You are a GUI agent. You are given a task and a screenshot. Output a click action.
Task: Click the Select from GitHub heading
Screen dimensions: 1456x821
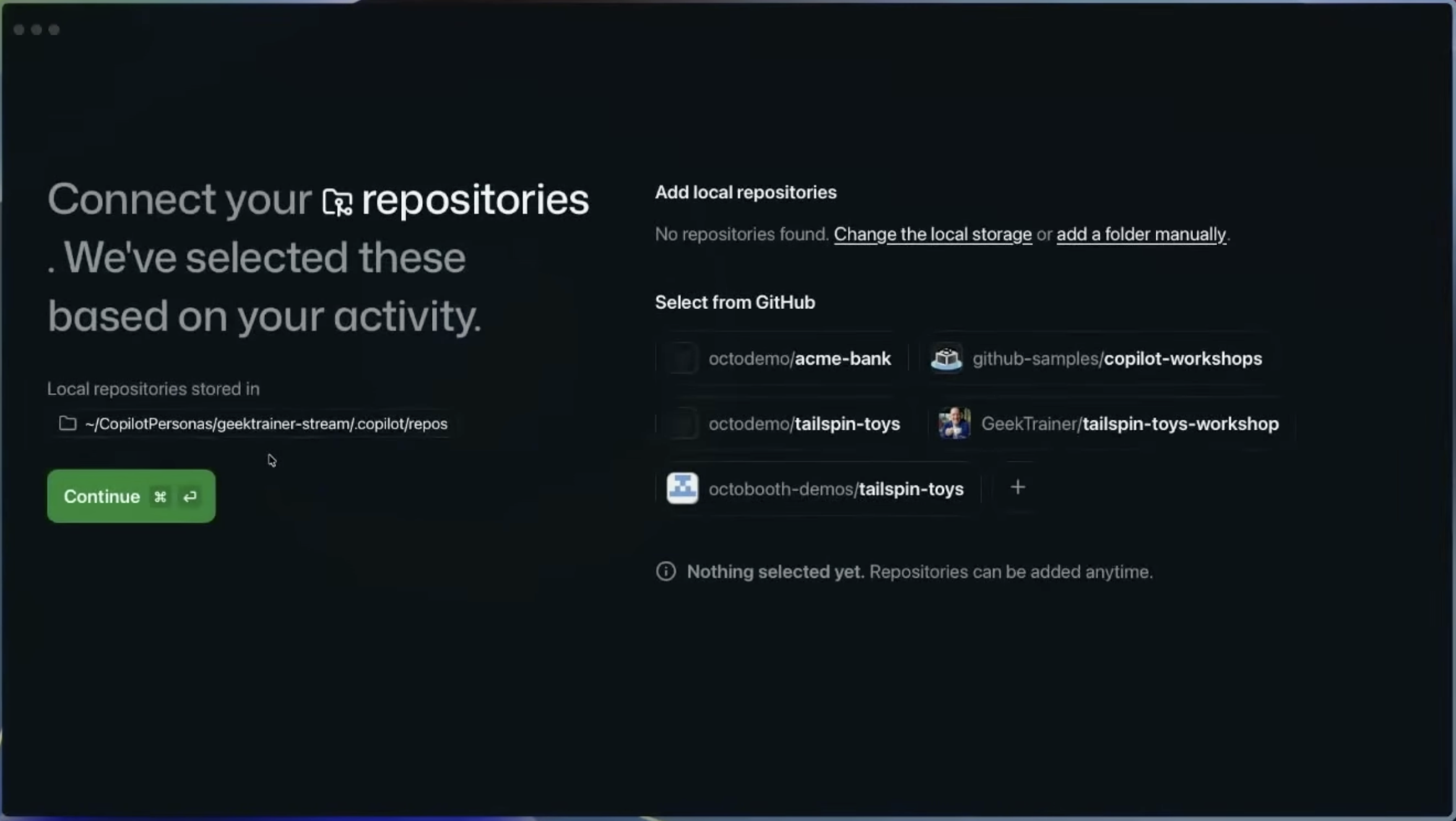(x=735, y=302)
